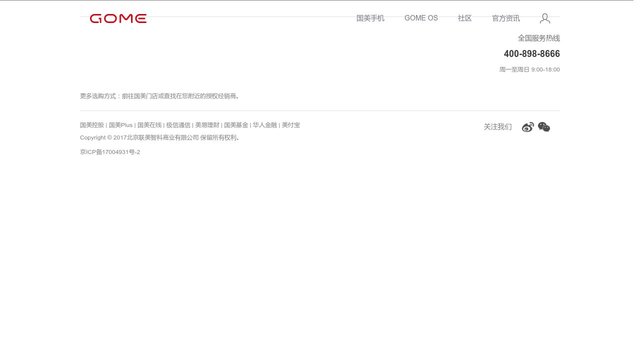Follow the 极信通信 footer link

[x=178, y=125]
